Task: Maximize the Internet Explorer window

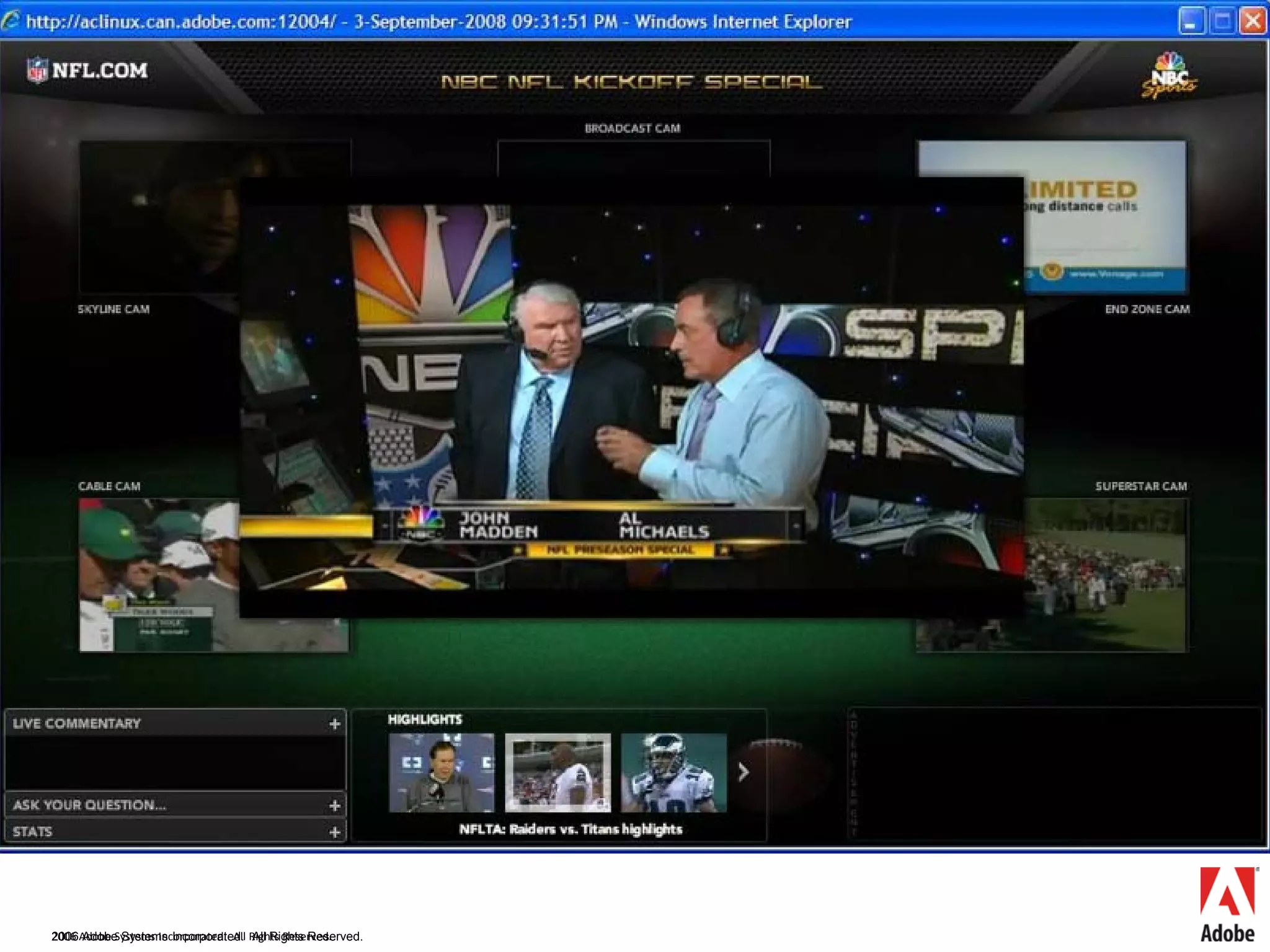Action: pos(1222,21)
